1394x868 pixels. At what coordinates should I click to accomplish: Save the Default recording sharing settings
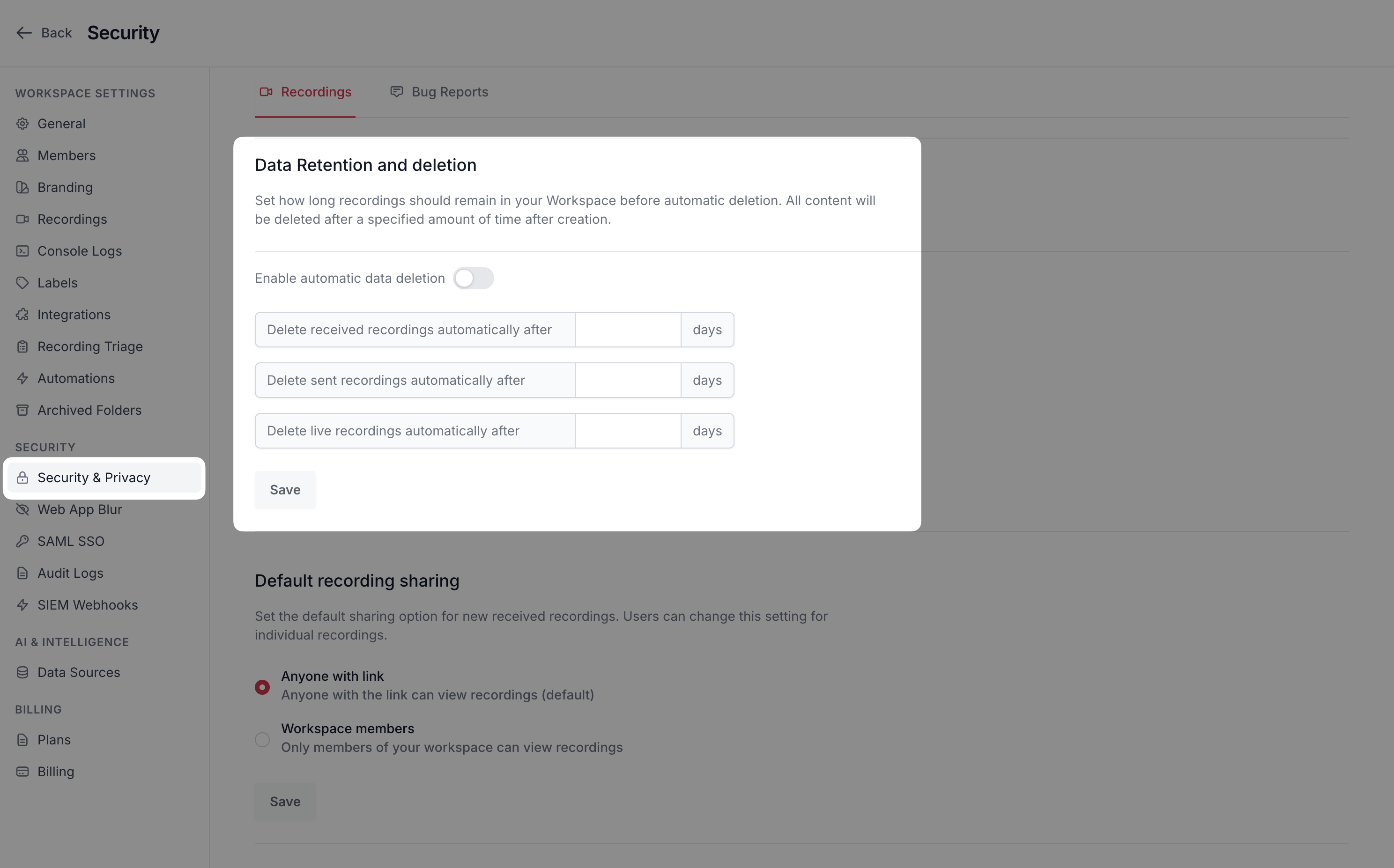click(x=285, y=802)
